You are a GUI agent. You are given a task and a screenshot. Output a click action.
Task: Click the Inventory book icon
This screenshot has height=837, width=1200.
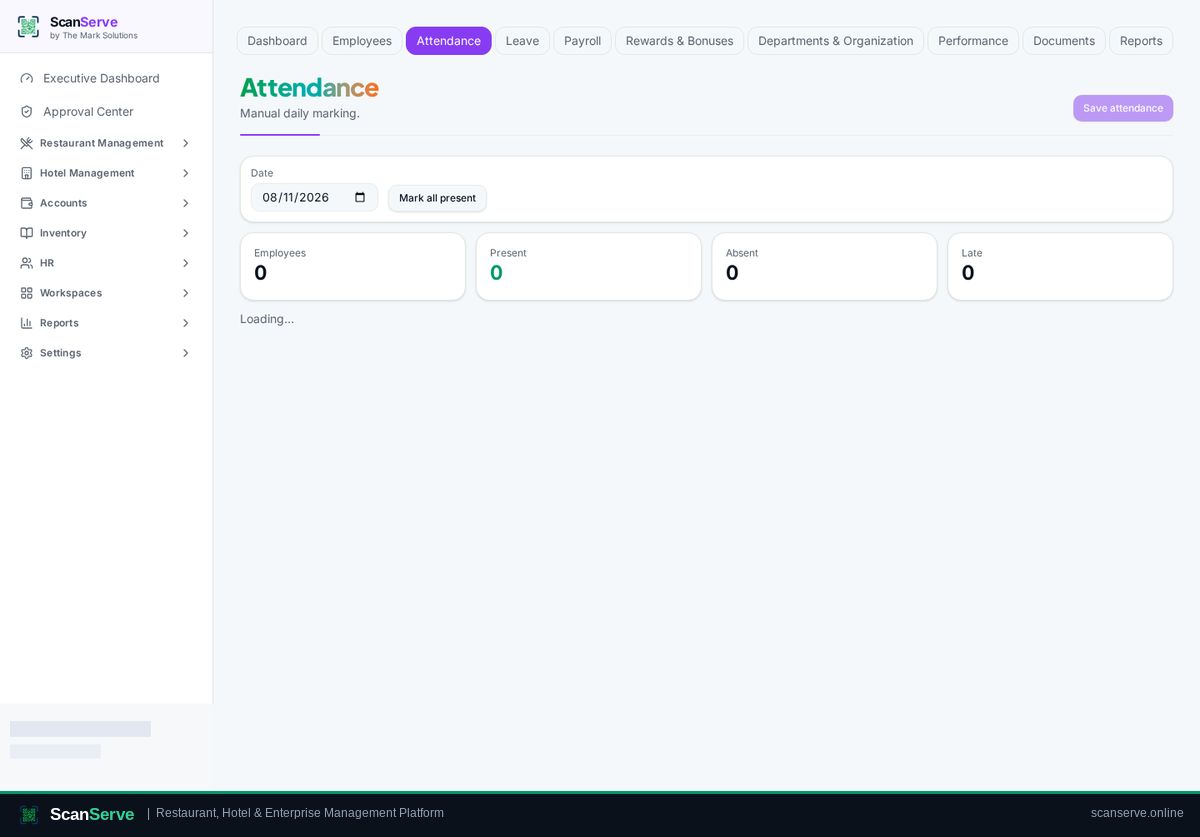point(27,233)
